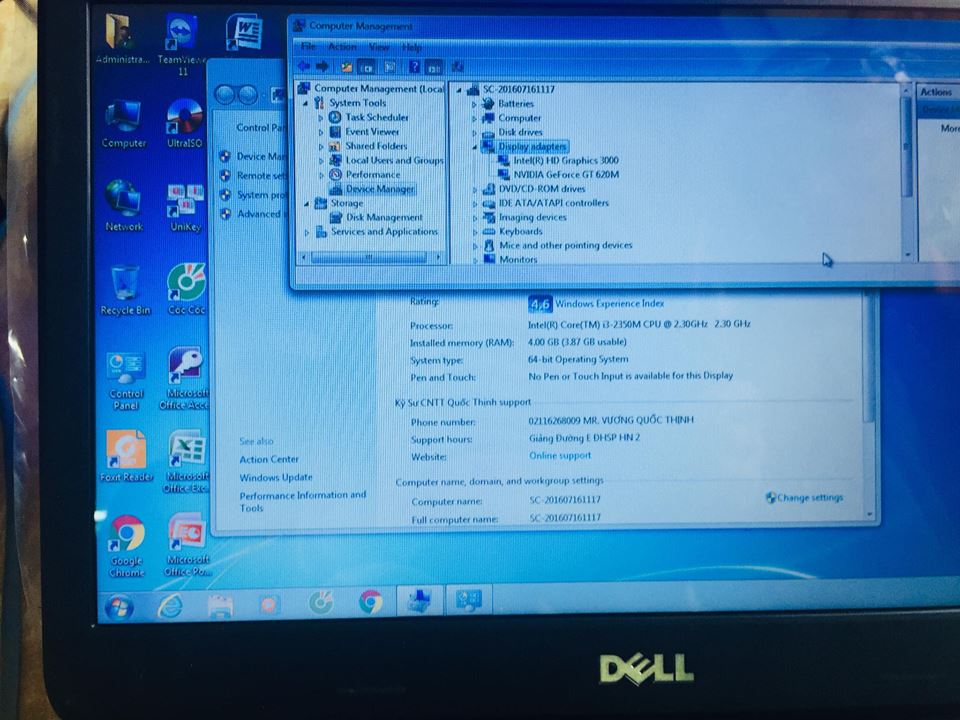Launch Internet Explorer from the taskbar
The height and width of the screenshot is (720, 960).
(x=170, y=606)
